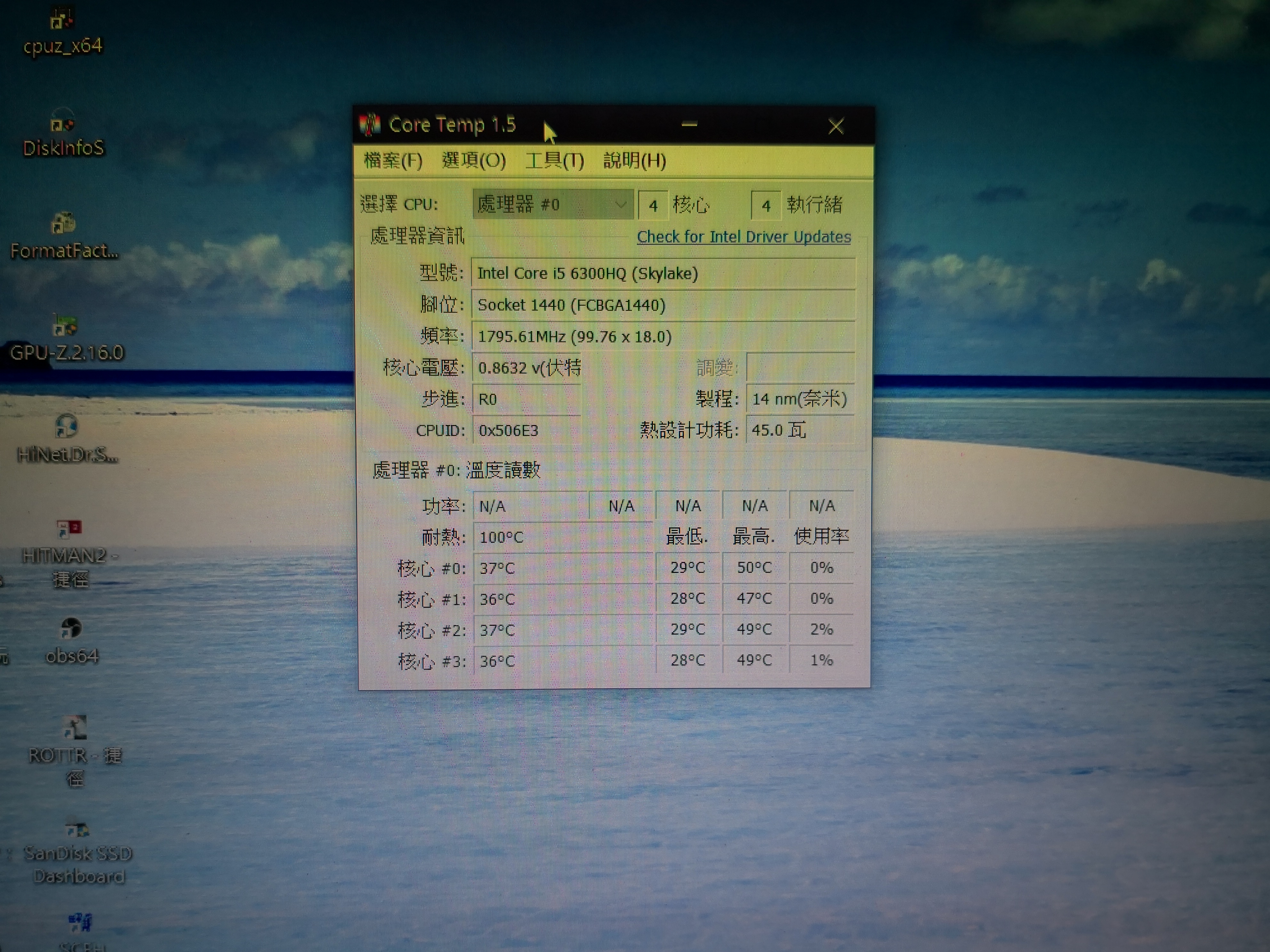This screenshot has width=1270, height=952.
Task: Click the 45.0 瓦 TDP value
Action: pyautogui.click(x=800, y=430)
